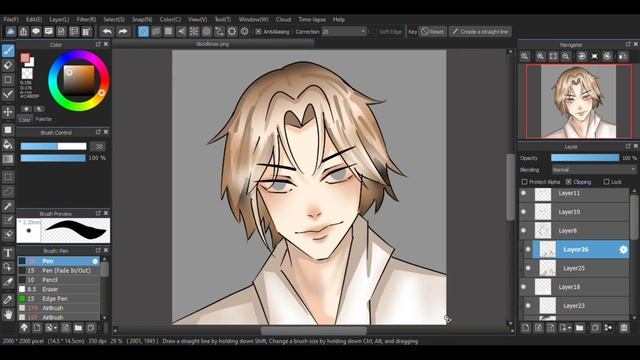Open Layer26 settings gear
This screenshot has height=360, width=640.
pos(623,249)
